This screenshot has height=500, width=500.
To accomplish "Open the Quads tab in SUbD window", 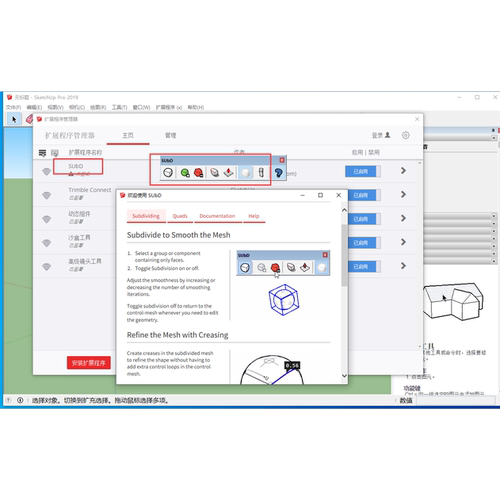I will pos(180,216).
